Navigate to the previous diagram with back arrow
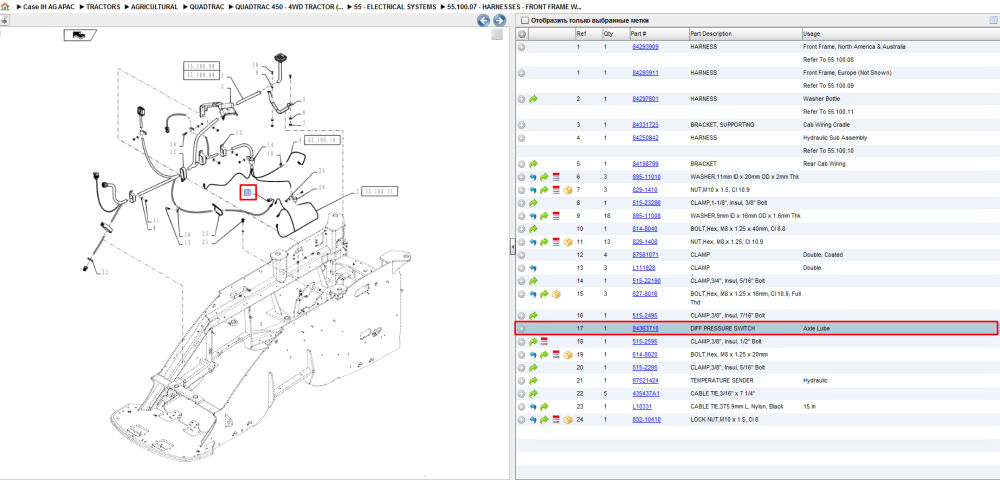This screenshot has width=1000, height=480. (x=484, y=20)
